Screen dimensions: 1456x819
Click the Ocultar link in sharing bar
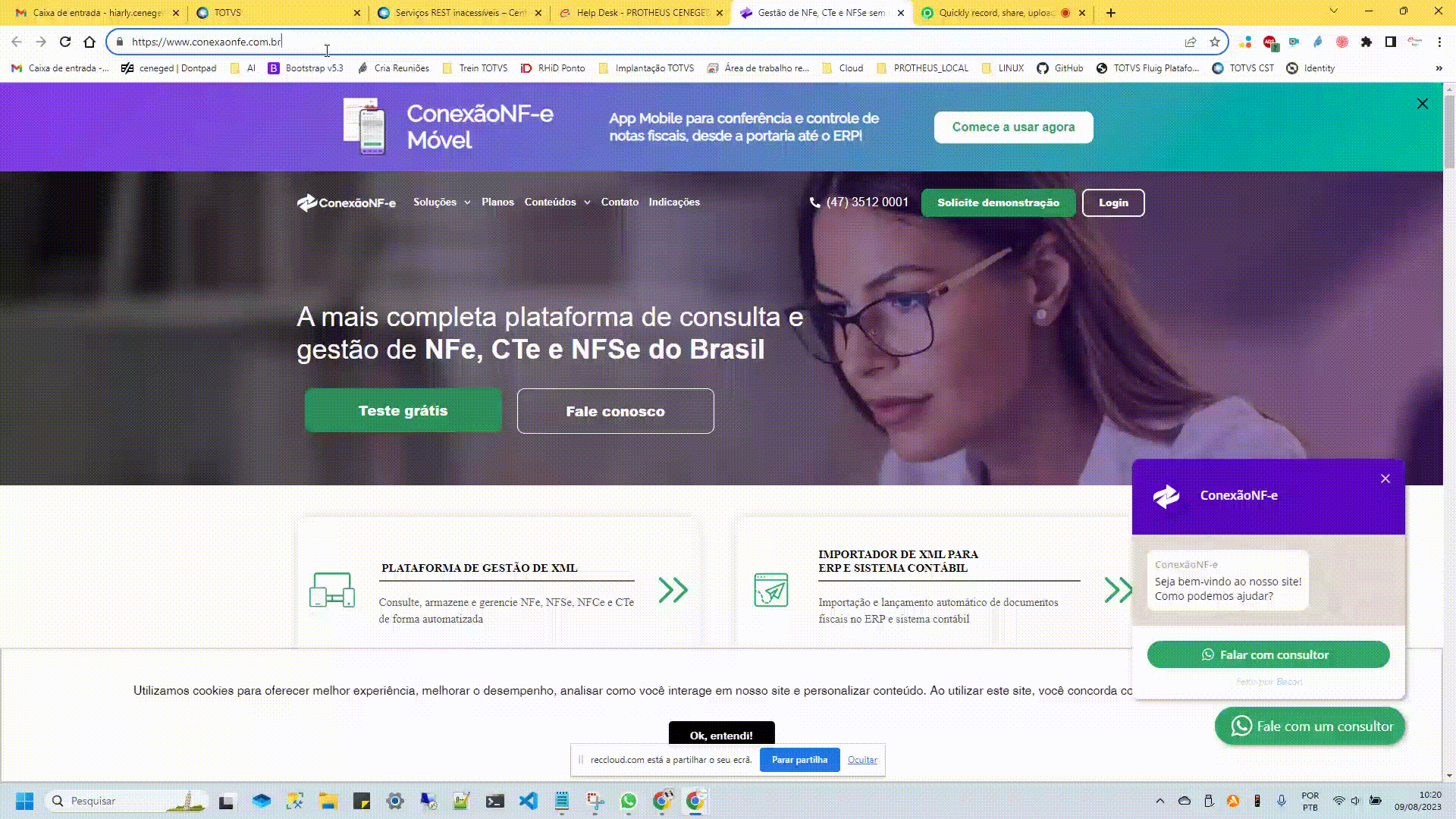862,760
